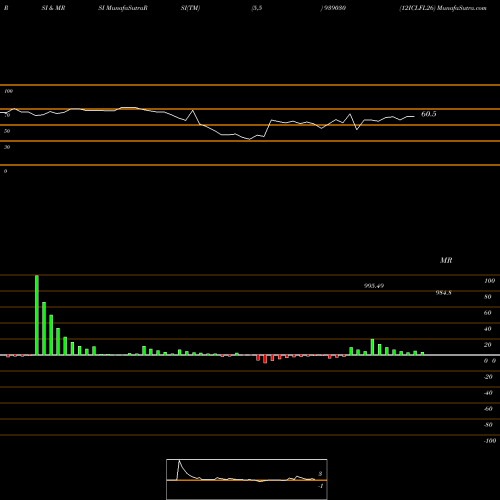Click the MR axis label 80

click(x=488, y=297)
